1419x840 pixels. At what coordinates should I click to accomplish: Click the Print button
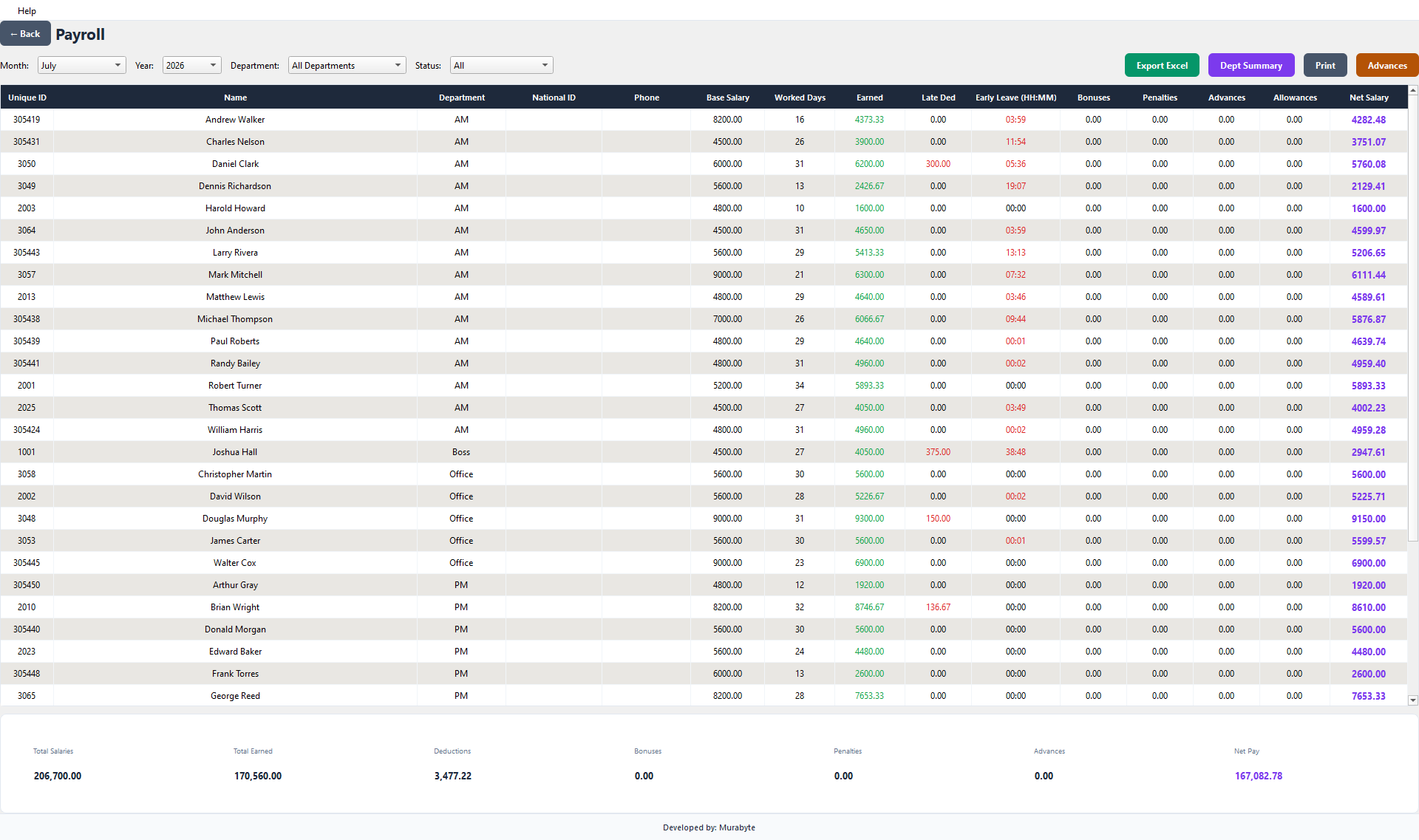pos(1325,65)
